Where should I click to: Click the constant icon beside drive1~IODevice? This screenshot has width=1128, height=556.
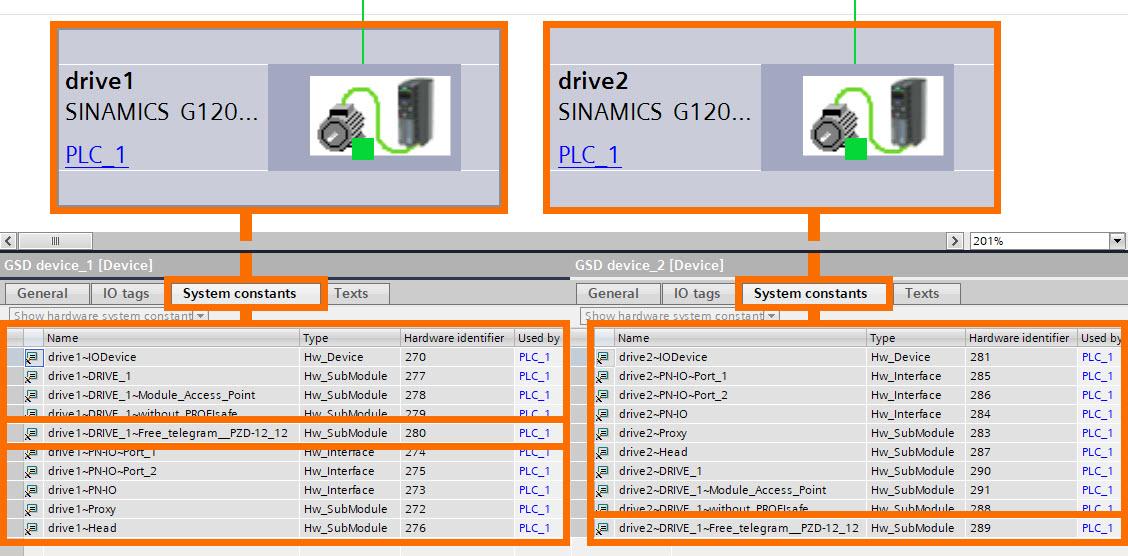(x=32, y=357)
